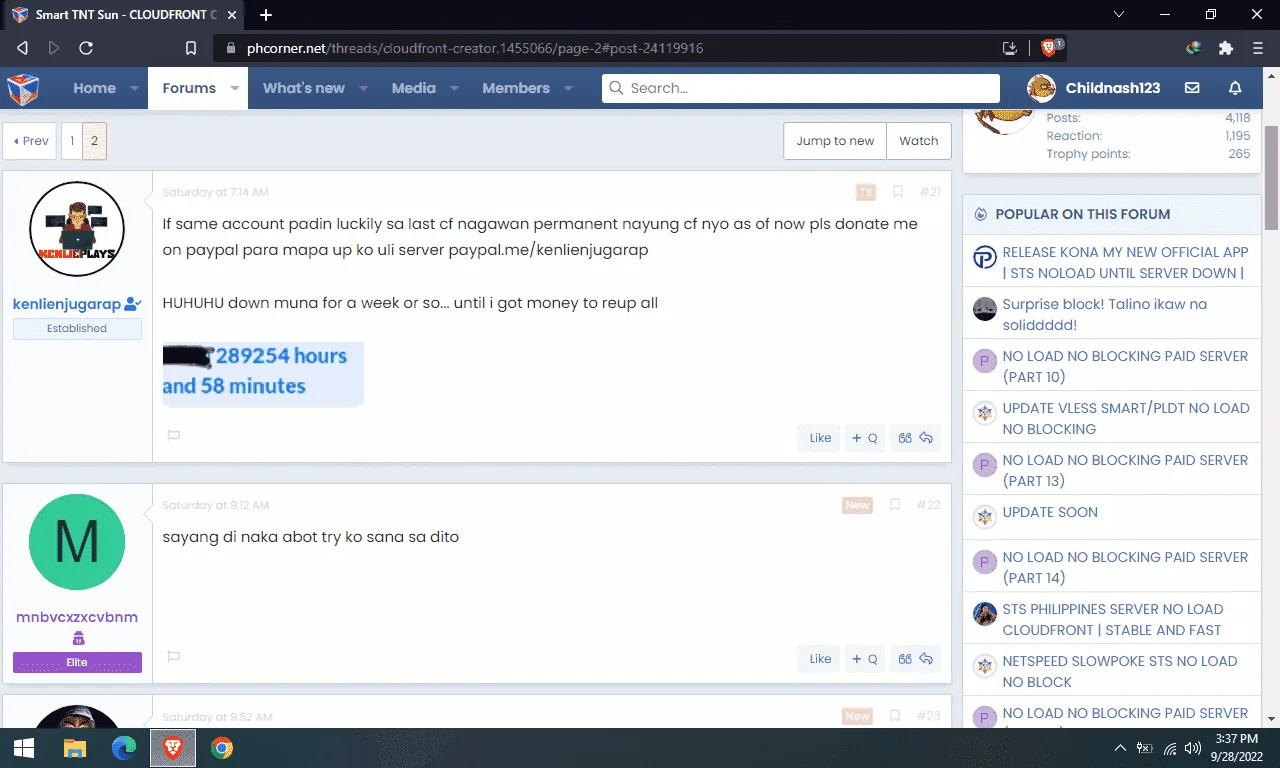Expand the Media dropdown arrow
The width and height of the screenshot is (1280, 768).
454,88
